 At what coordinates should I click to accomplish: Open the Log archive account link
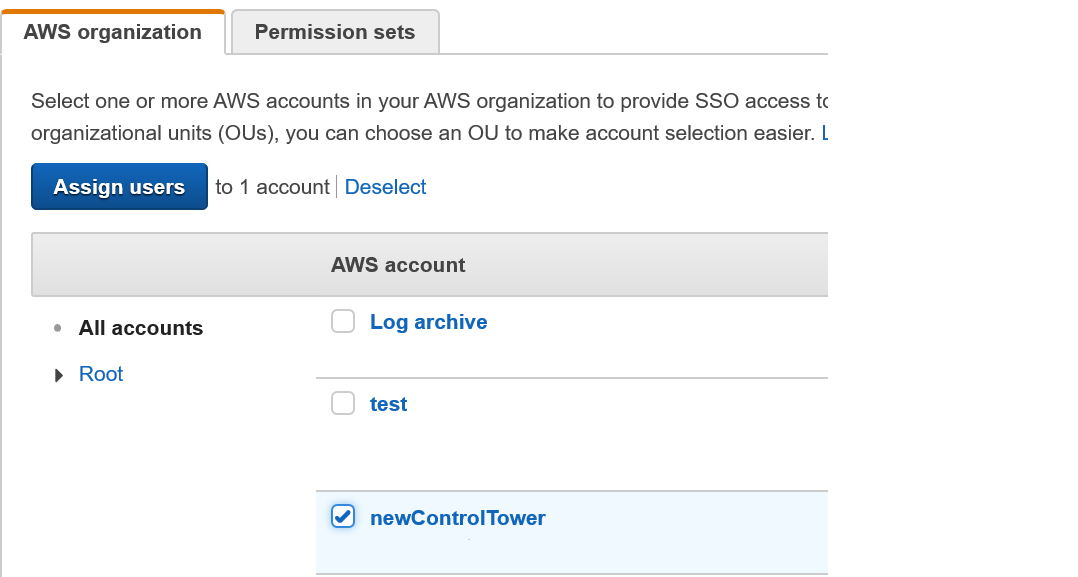428,321
